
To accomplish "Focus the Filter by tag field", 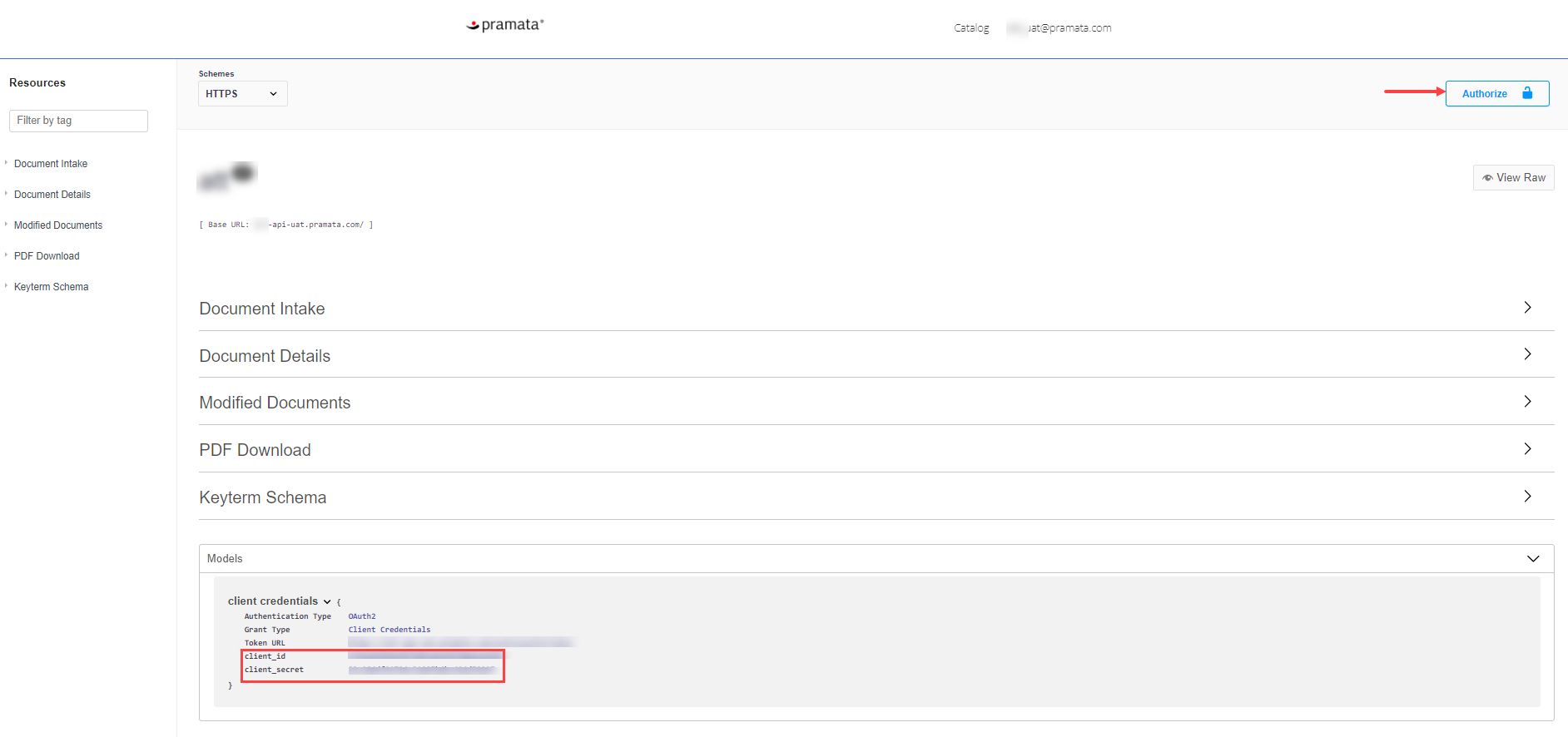I will pyautogui.click(x=78, y=121).
